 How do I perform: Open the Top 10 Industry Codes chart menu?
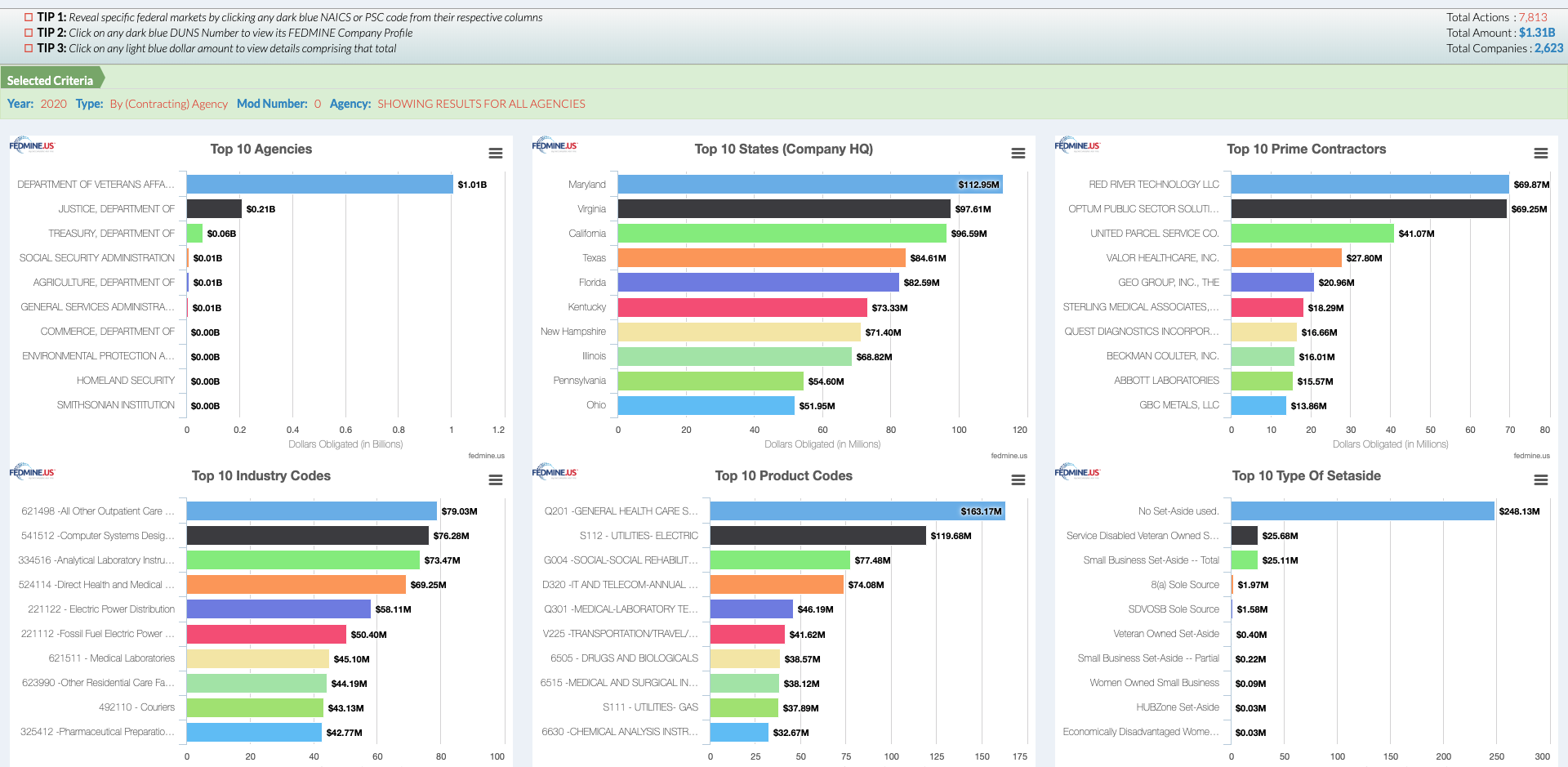(x=496, y=480)
